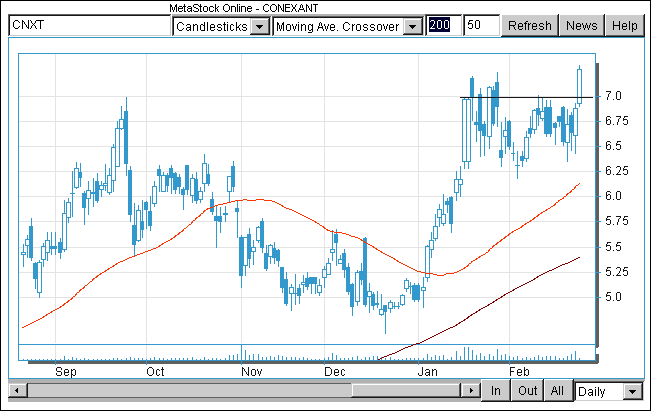Click the Refresh button
Viewport: 651px width, 411px height.
(x=530, y=26)
